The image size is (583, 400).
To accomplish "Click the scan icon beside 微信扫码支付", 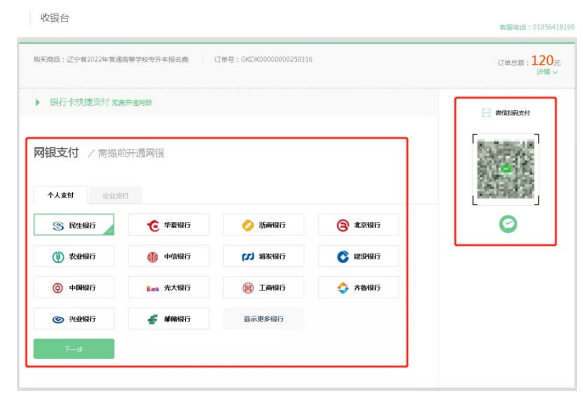I will [x=486, y=113].
